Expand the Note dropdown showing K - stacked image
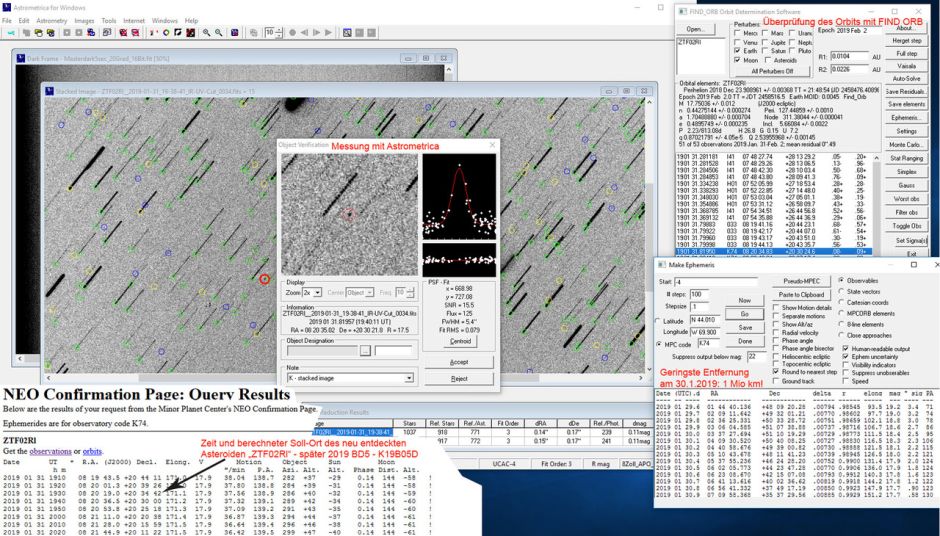The width and height of the screenshot is (940, 536). pos(410,378)
